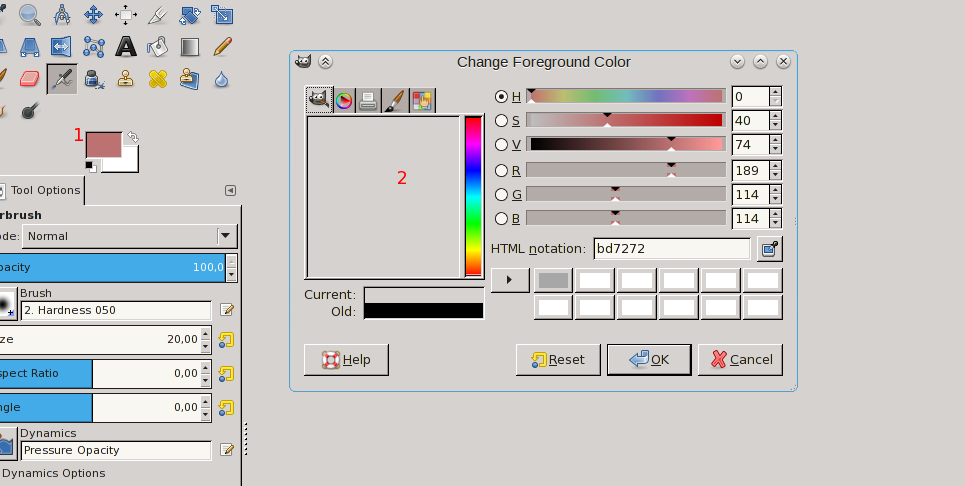Click the HTML notation text field
This screenshot has width=965, height=486.
[x=670, y=248]
